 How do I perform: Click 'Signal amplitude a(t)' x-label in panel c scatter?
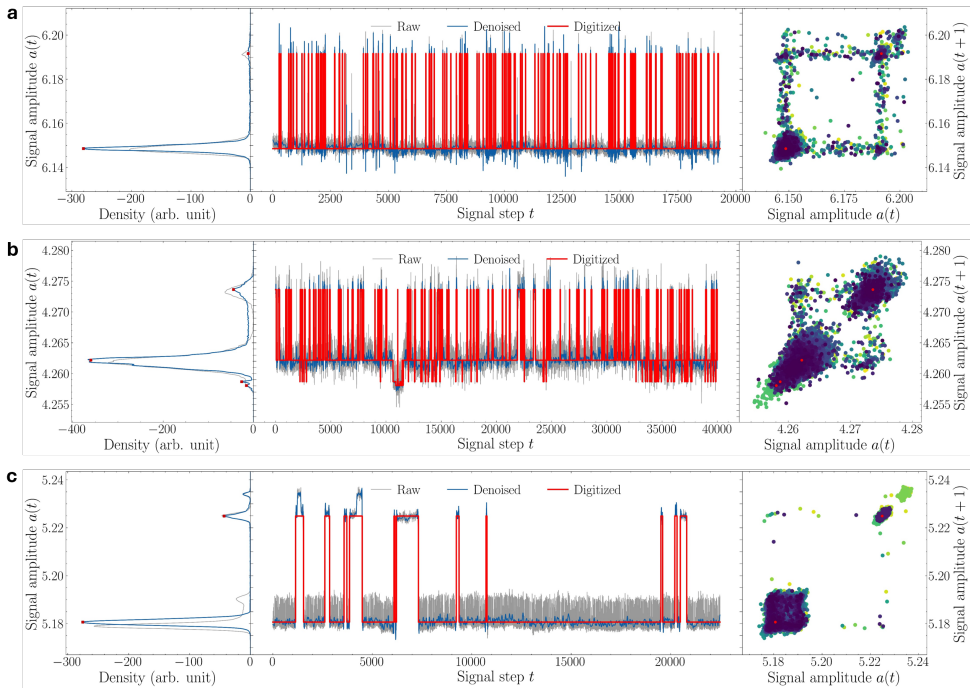833,678
